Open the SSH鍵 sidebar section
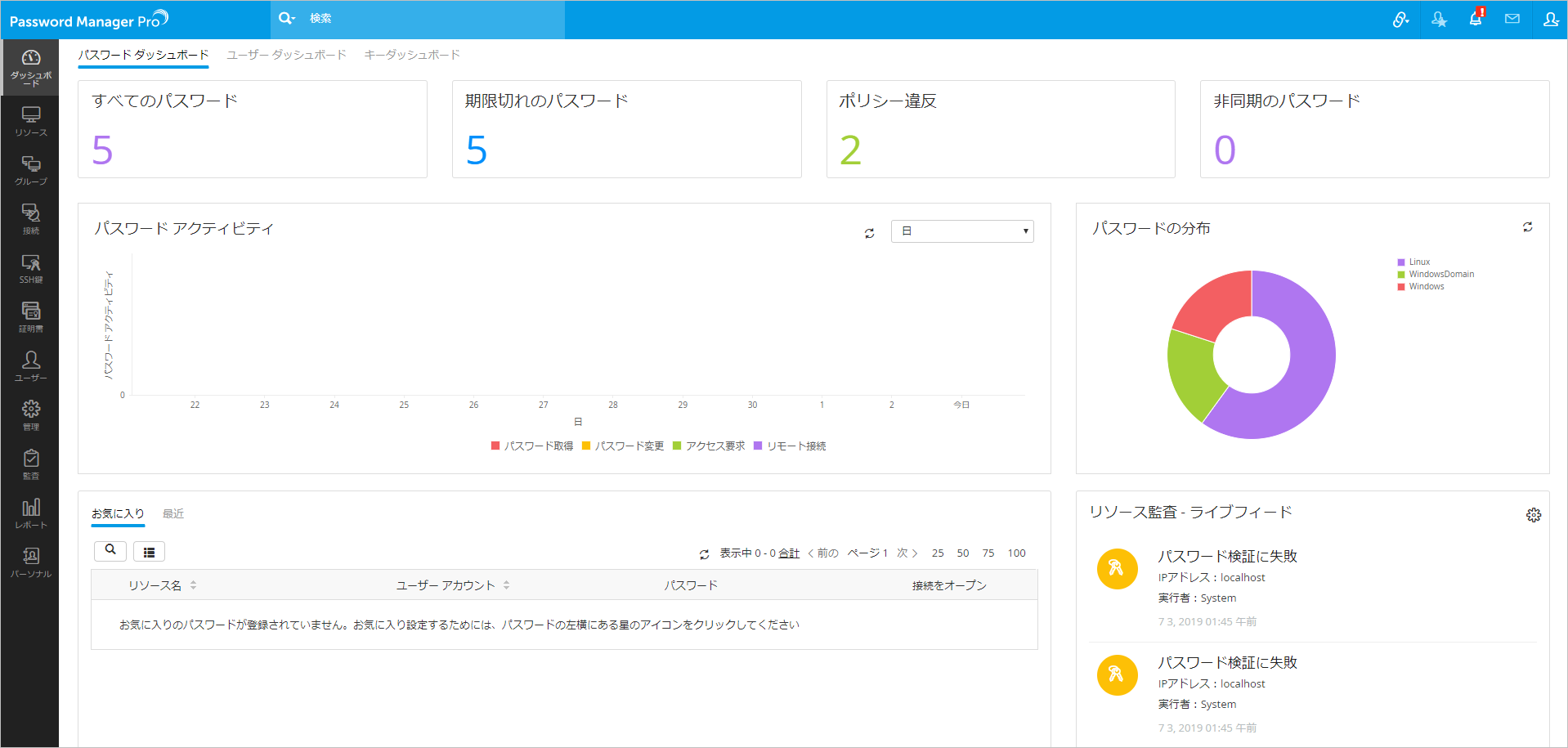The height and width of the screenshot is (748, 1568). click(30, 267)
